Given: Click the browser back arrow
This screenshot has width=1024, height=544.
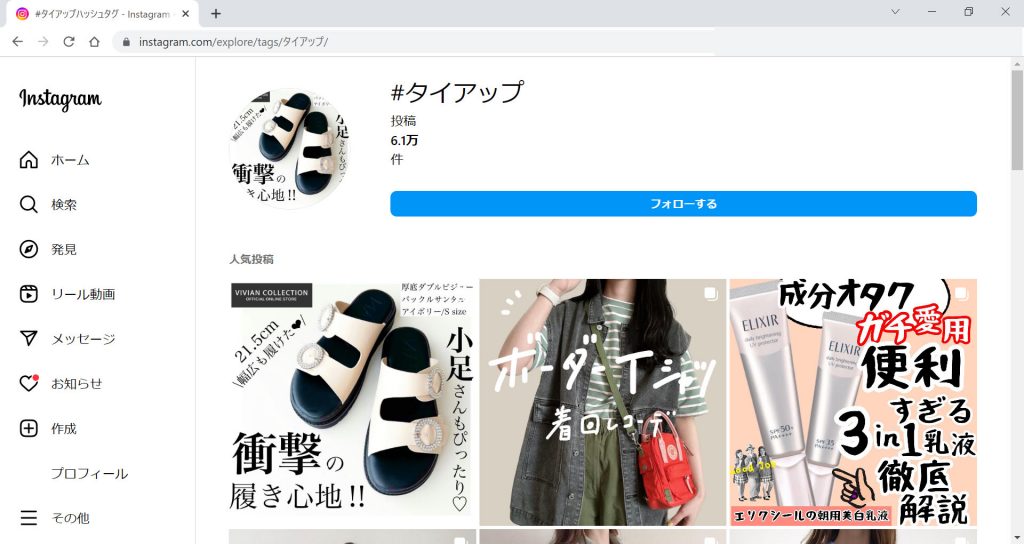Looking at the screenshot, I should pos(18,42).
